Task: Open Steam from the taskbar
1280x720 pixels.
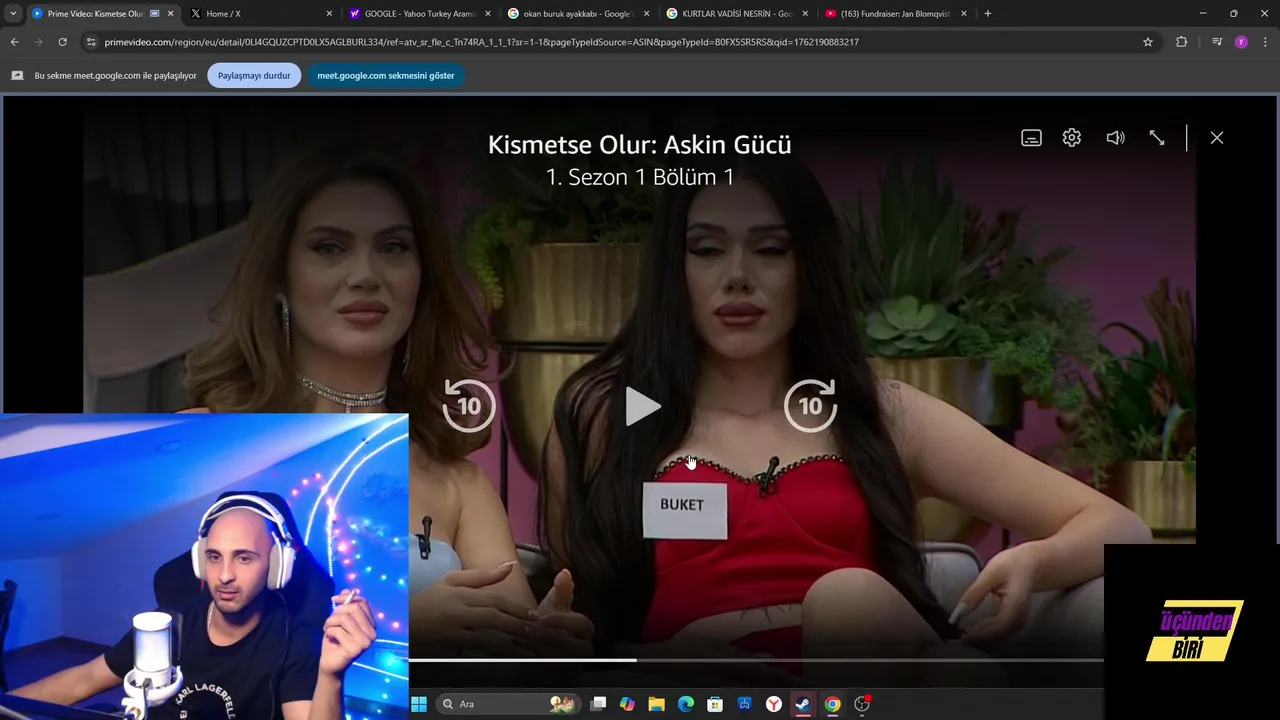Action: pyautogui.click(x=803, y=704)
